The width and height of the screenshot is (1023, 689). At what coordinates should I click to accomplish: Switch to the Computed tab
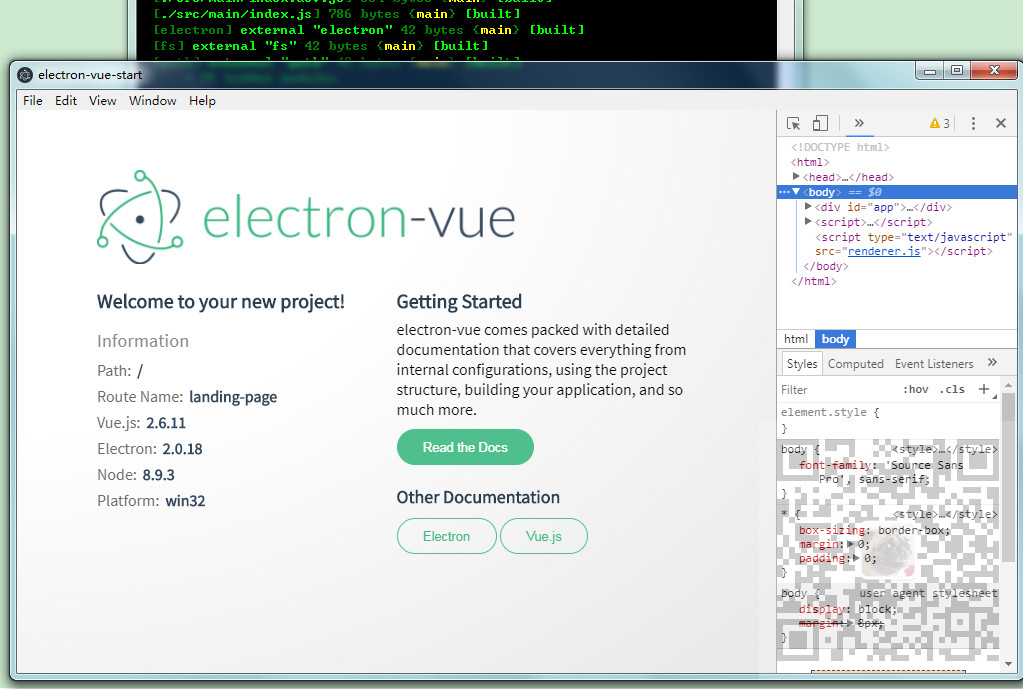click(855, 363)
